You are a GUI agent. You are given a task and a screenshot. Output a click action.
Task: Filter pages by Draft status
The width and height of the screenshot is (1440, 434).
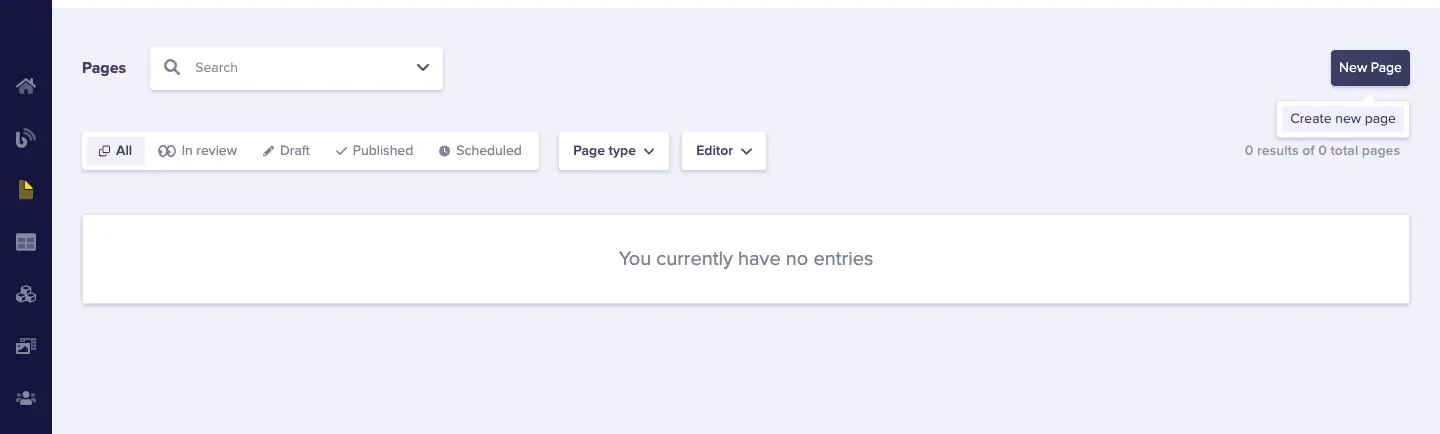pyautogui.click(x=286, y=151)
